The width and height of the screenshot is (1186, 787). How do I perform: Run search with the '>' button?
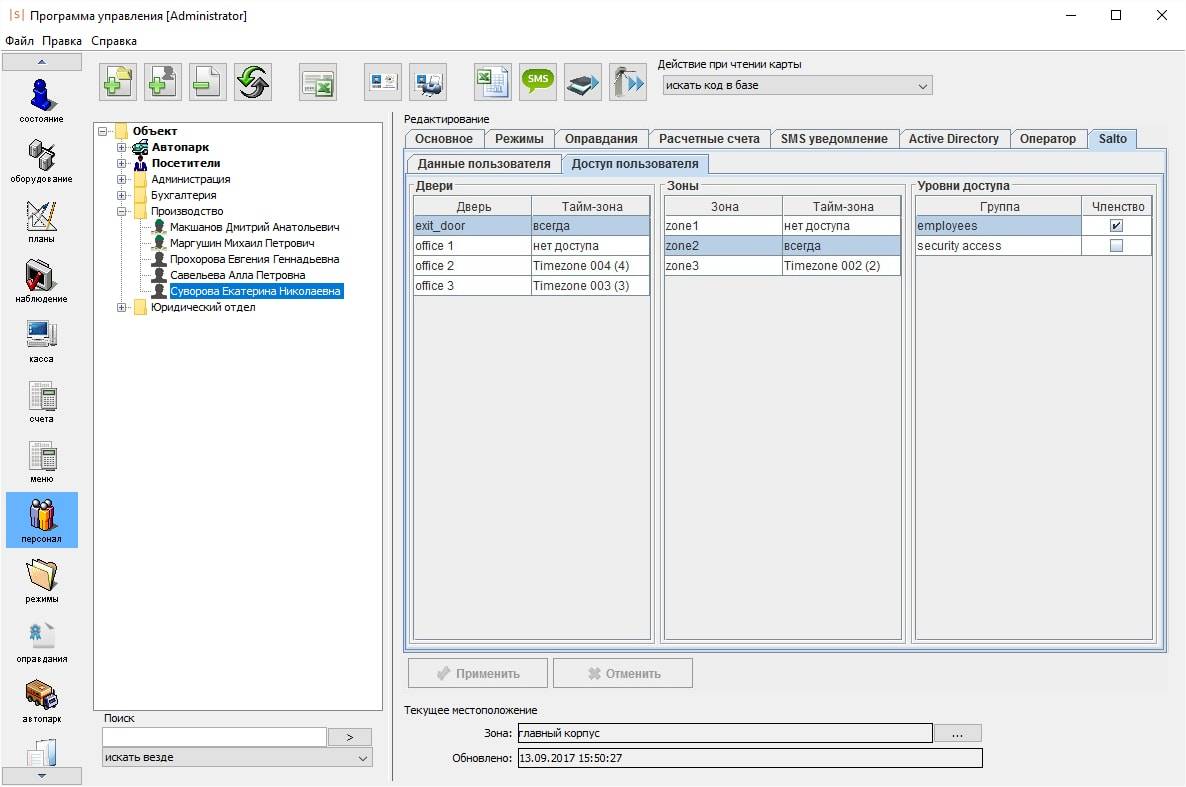coord(350,737)
